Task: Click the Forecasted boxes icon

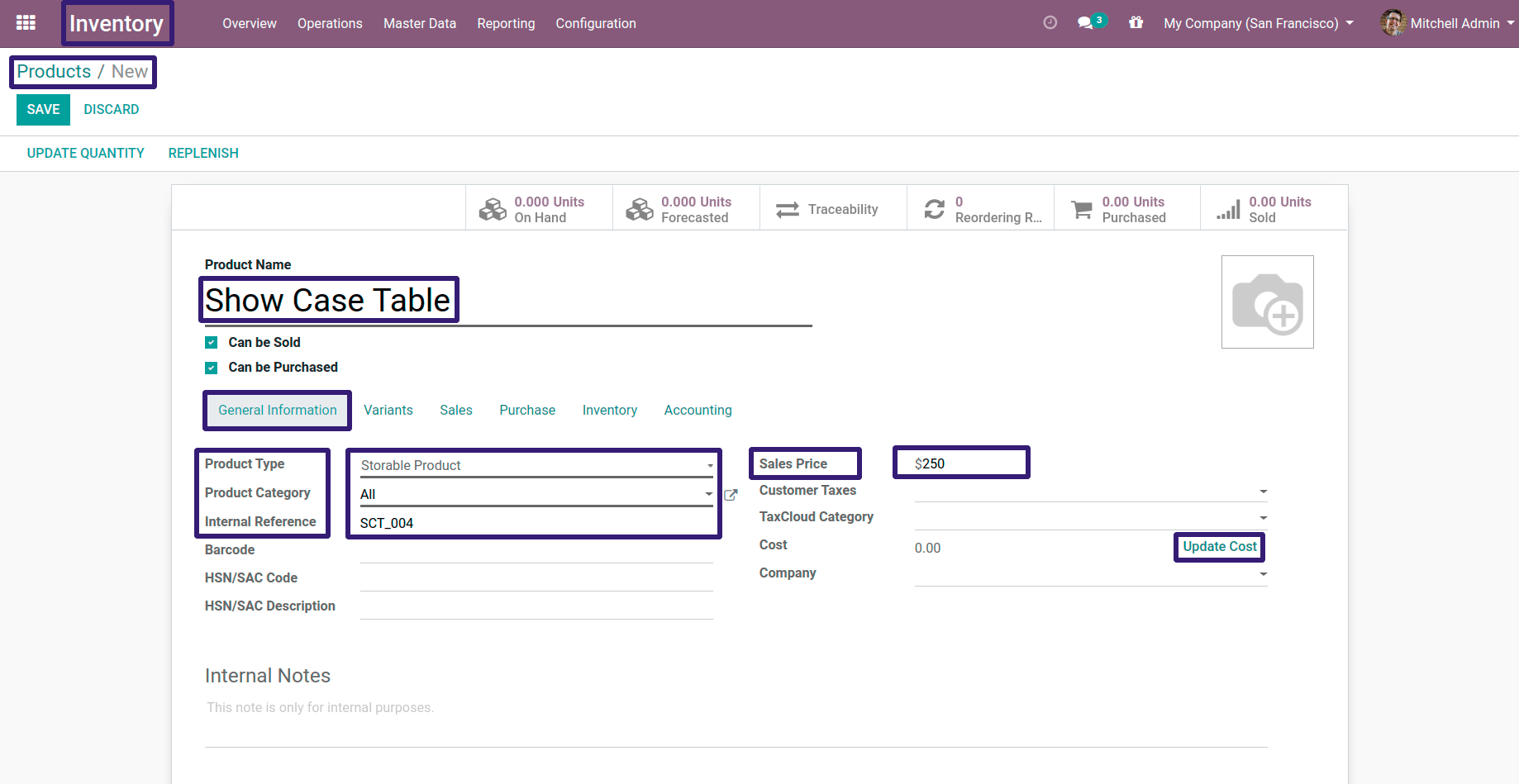Action: 640,210
